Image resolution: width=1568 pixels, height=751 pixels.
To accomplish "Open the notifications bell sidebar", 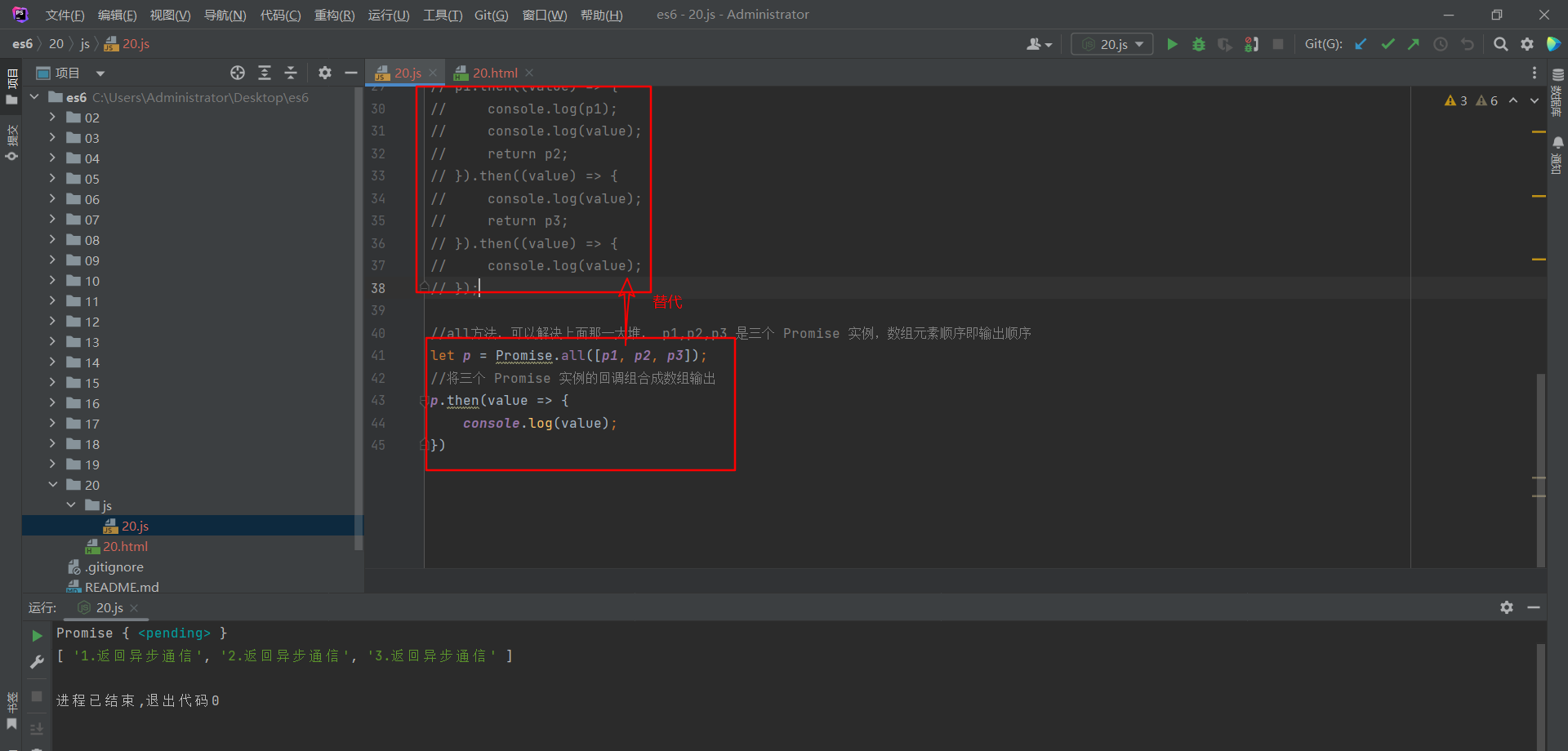I will (1557, 155).
